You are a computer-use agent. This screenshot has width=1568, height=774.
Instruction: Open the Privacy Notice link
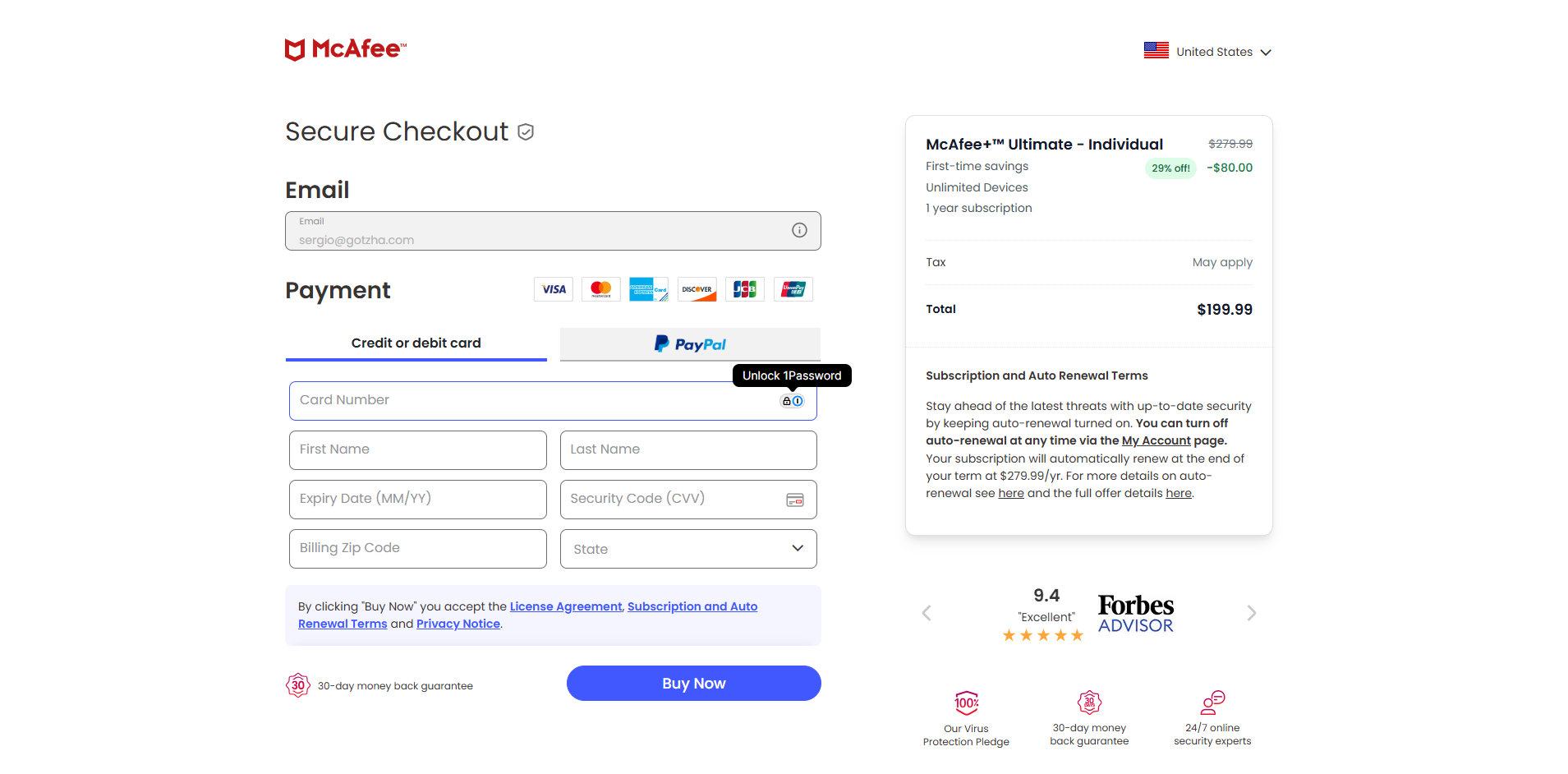point(458,624)
